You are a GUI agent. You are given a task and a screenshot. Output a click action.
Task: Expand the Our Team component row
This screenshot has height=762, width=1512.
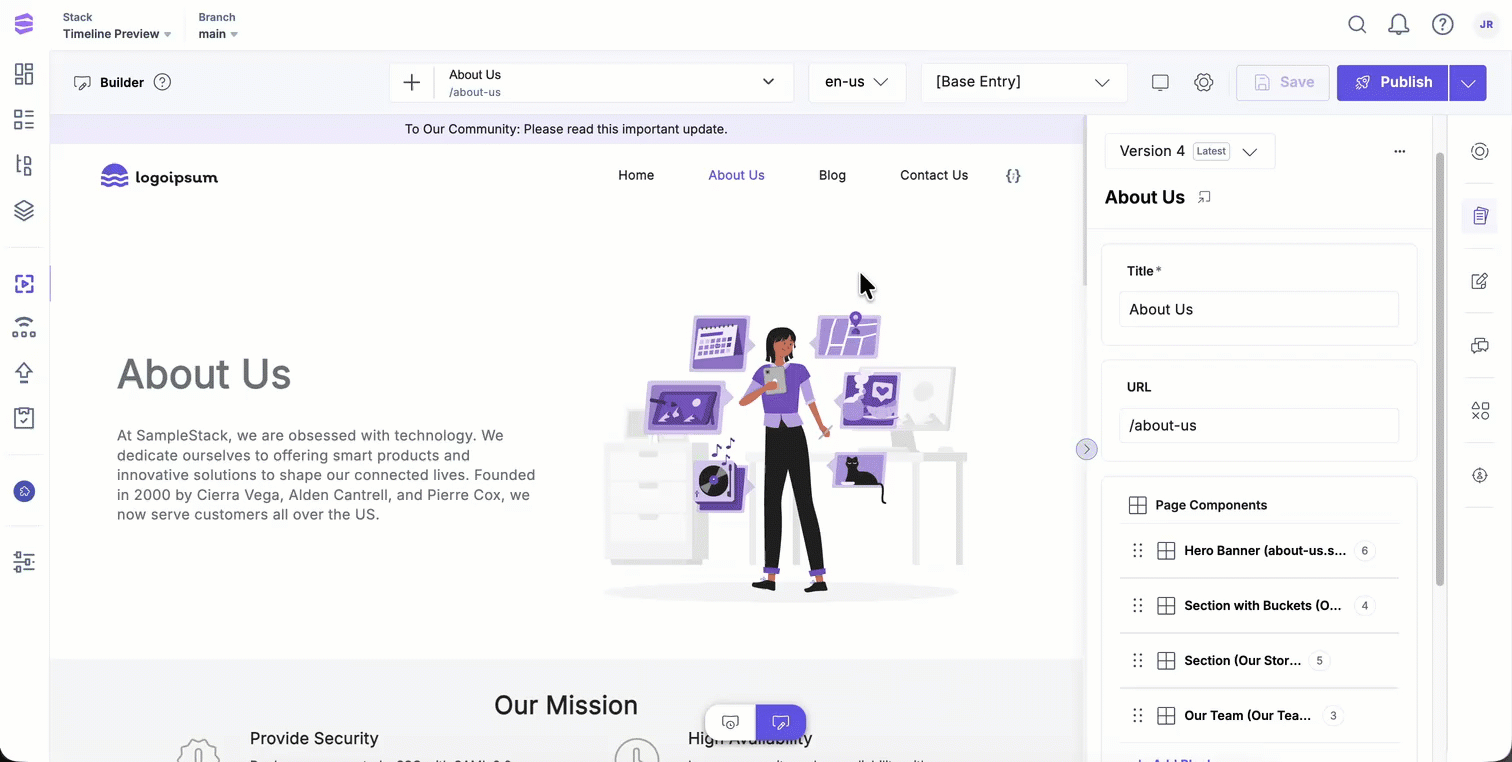click(x=1259, y=715)
